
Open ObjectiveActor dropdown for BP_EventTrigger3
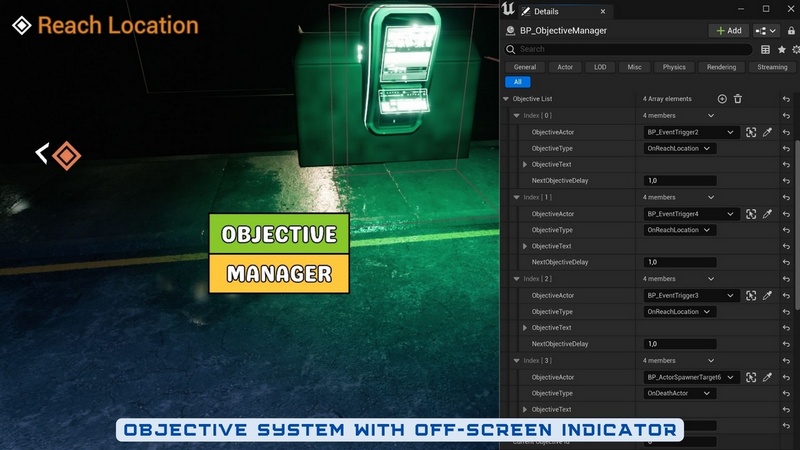click(x=691, y=295)
